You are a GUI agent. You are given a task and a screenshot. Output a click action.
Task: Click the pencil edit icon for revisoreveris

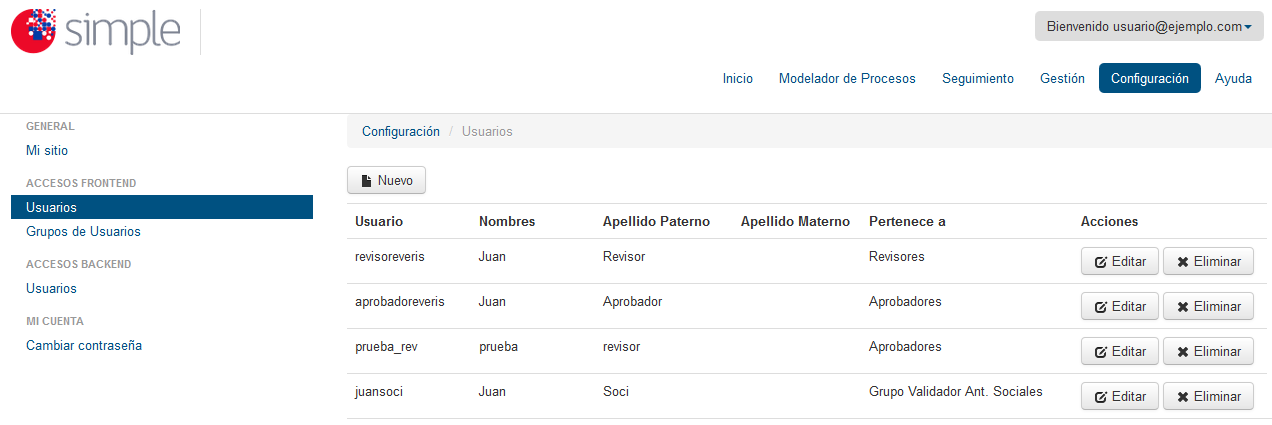tap(1101, 262)
